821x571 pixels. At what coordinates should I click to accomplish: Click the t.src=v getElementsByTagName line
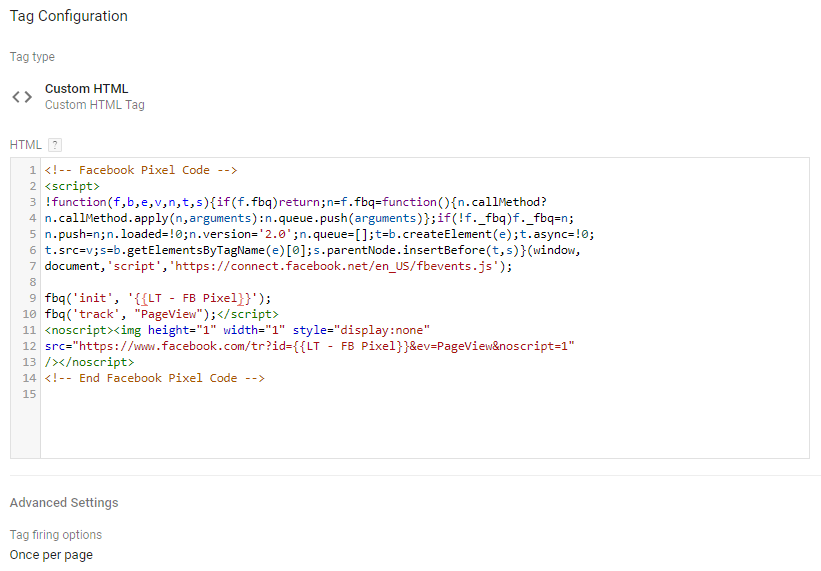(x=313, y=250)
